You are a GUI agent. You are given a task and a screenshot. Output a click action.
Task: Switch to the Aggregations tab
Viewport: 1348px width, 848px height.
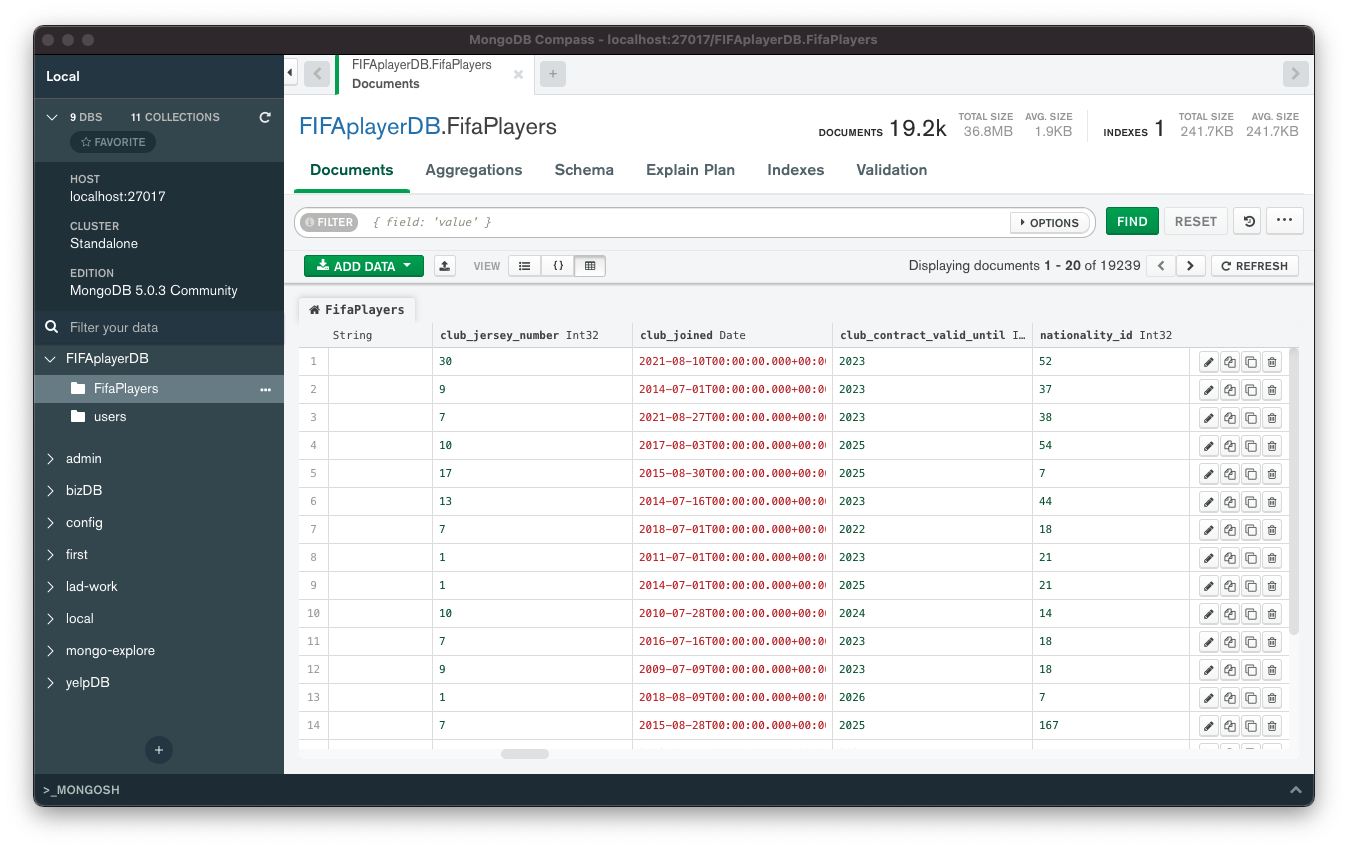(x=474, y=170)
